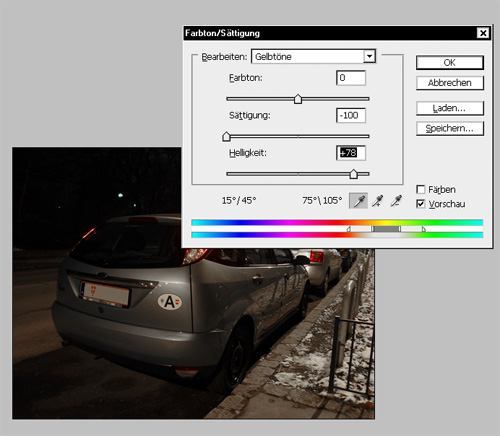500x436 pixels.
Task: Click the gray range bar between color strips
Action: pos(386,229)
